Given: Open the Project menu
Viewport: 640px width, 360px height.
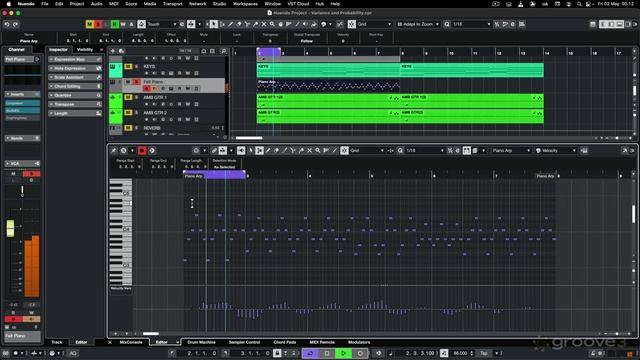Looking at the screenshot, I should click(x=77, y=4).
